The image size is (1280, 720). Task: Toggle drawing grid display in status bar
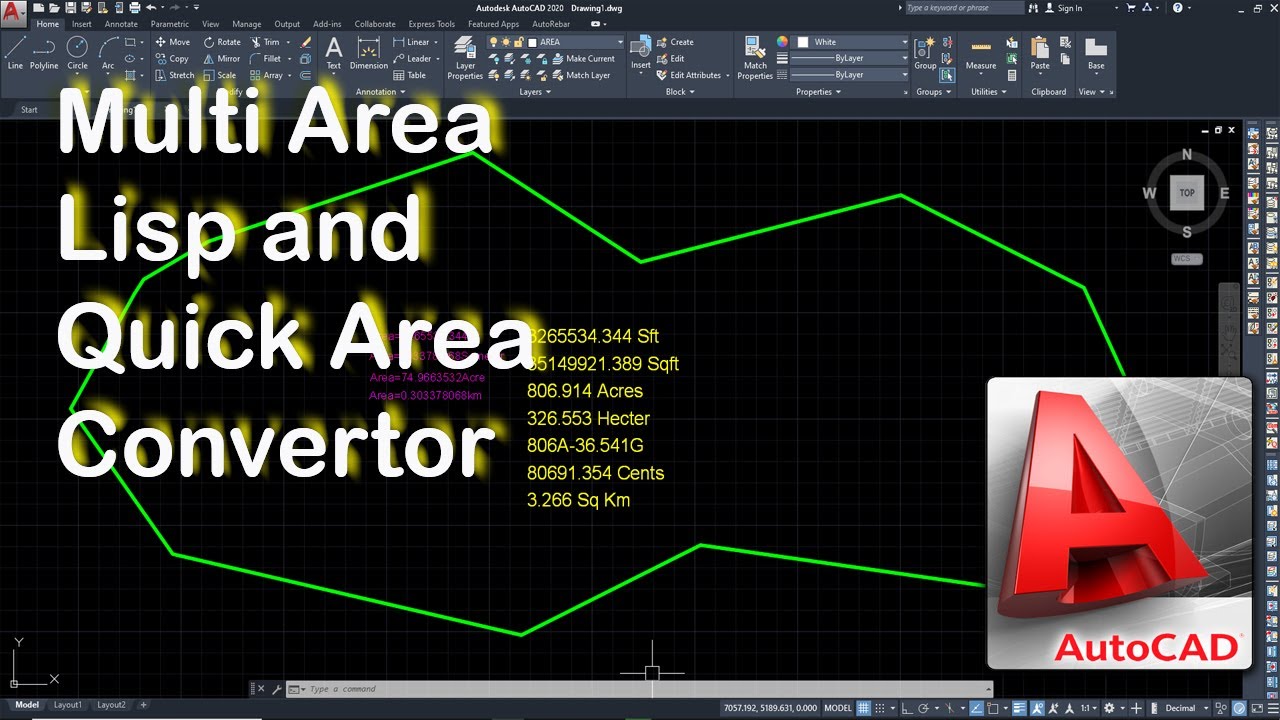click(x=864, y=708)
